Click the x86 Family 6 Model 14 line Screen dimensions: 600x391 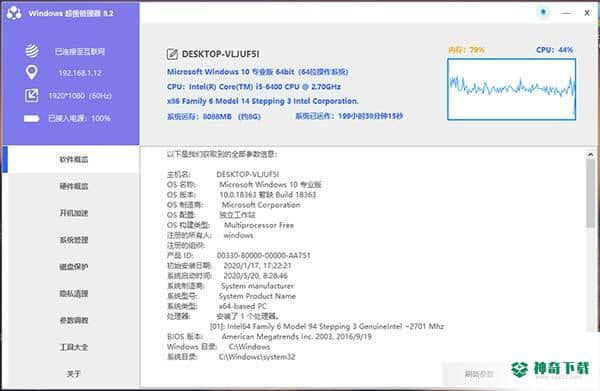pos(262,101)
